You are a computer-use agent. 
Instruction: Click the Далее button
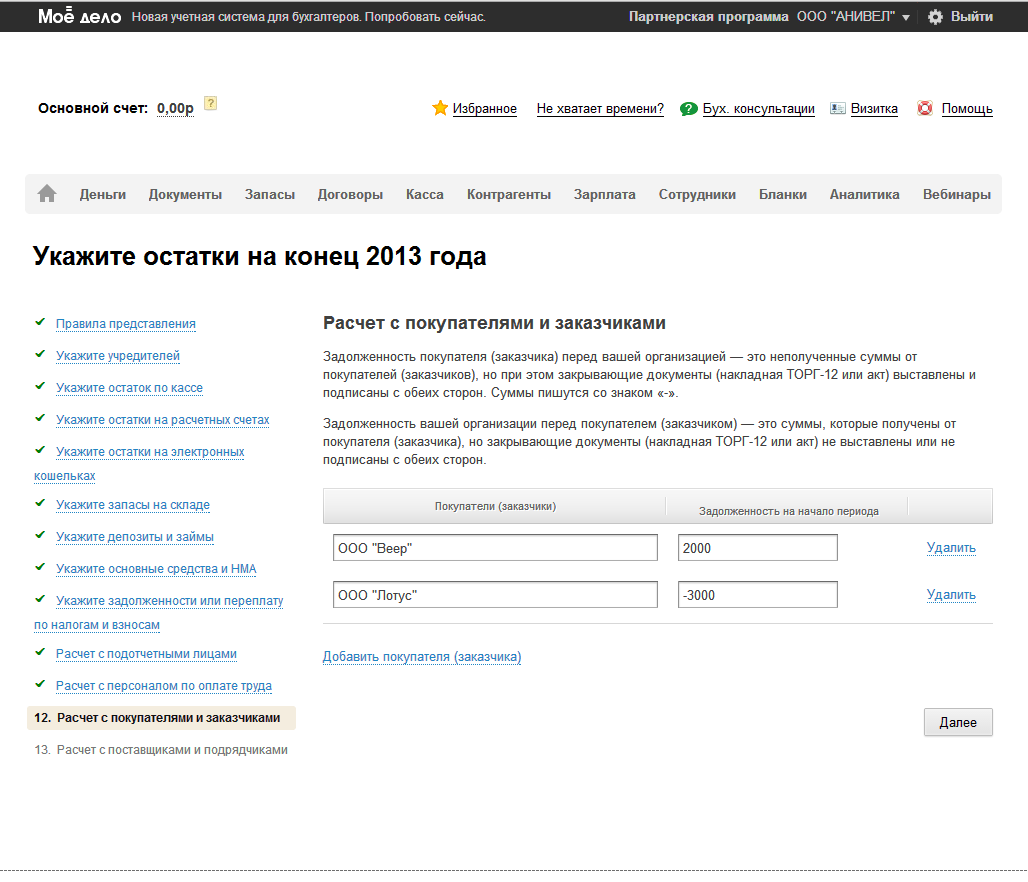[958, 723]
